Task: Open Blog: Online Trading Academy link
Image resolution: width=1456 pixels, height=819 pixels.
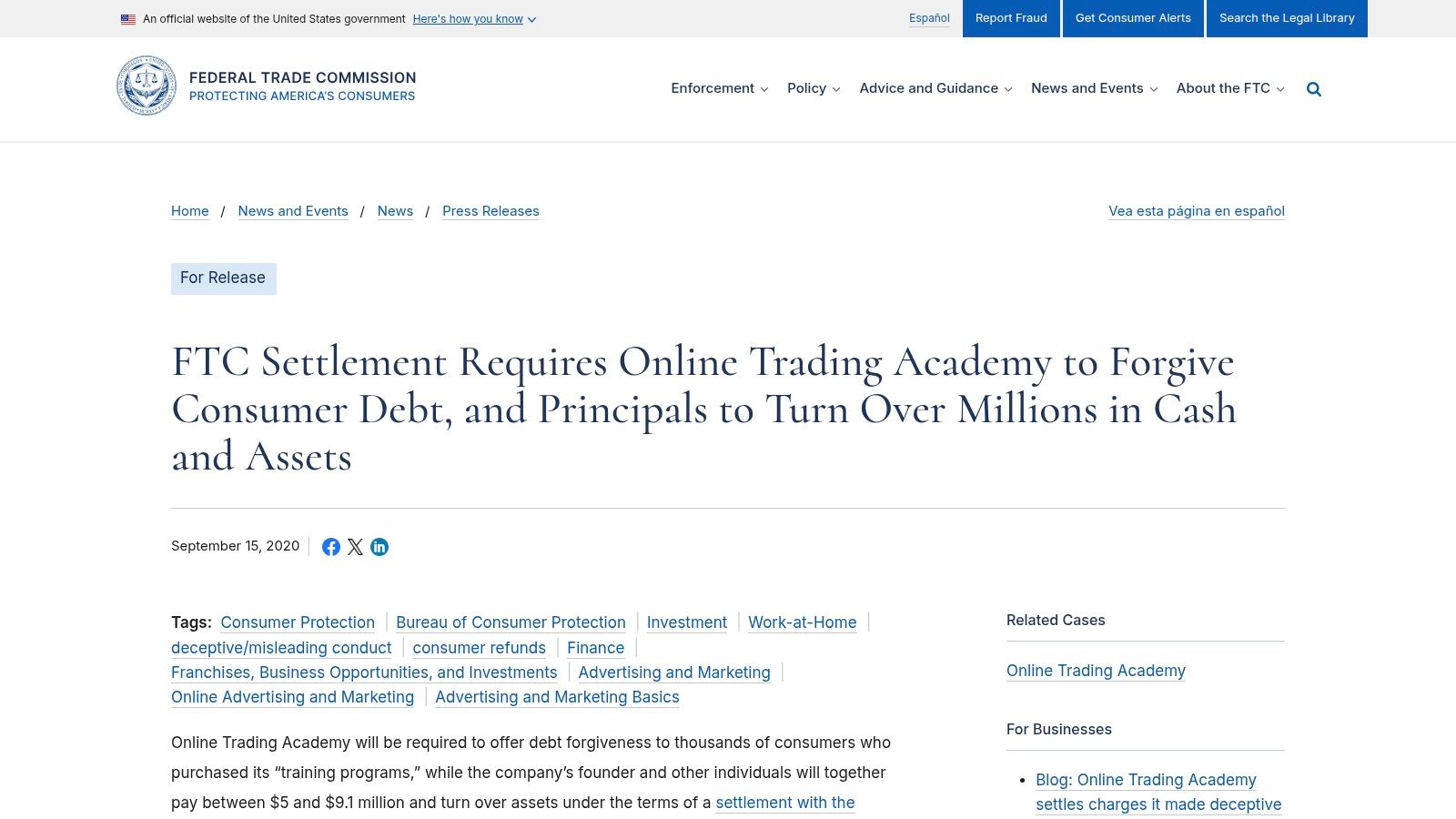Action: (1158, 792)
